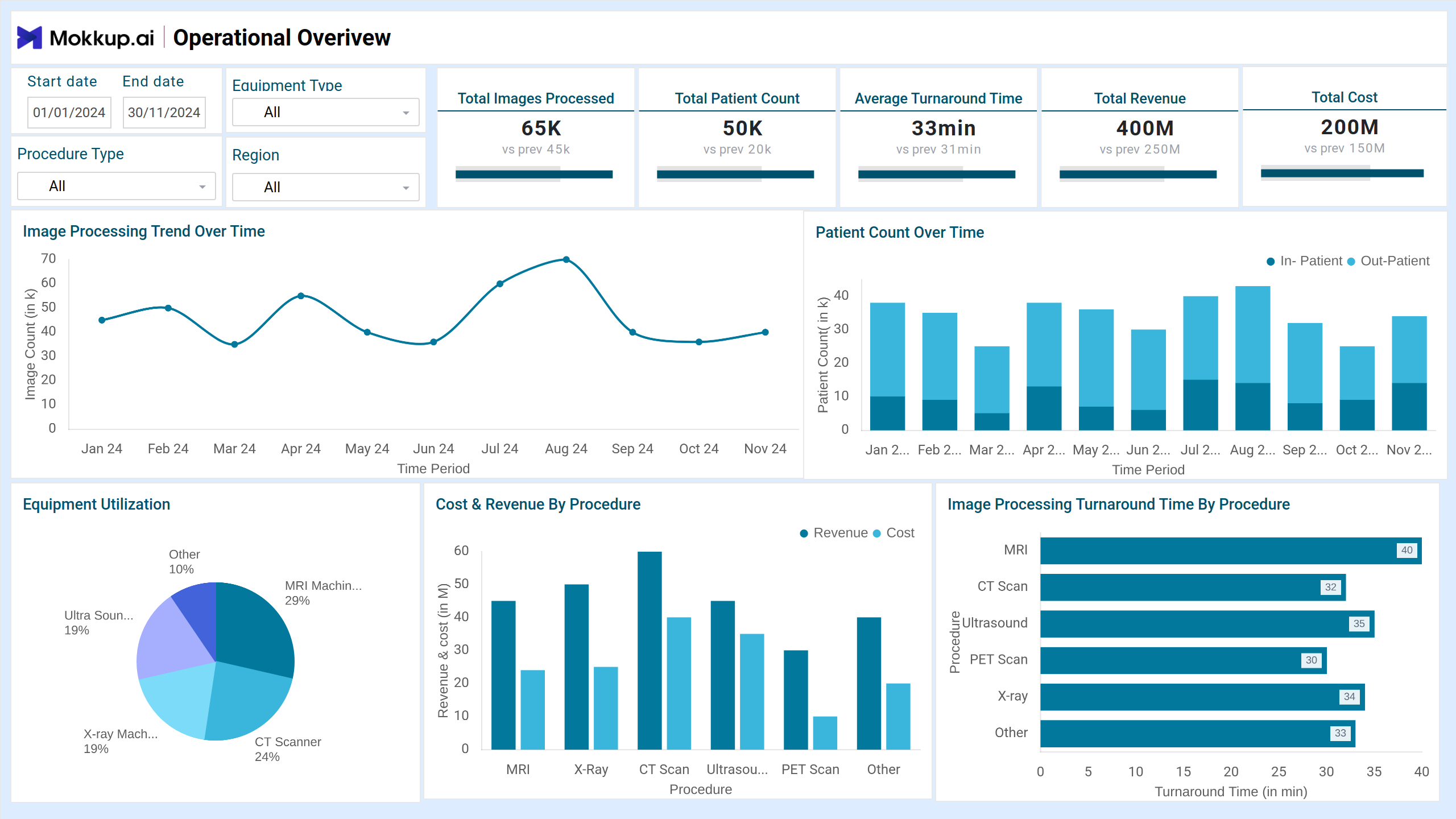Screen dimensions: 1456x819
Task: Toggle the In- Patient legend marker
Action: pos(1271,262)
